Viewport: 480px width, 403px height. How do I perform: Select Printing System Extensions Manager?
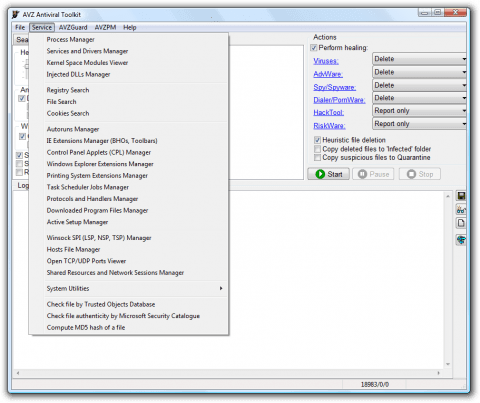pyautogui.click(x=129, y=176)
